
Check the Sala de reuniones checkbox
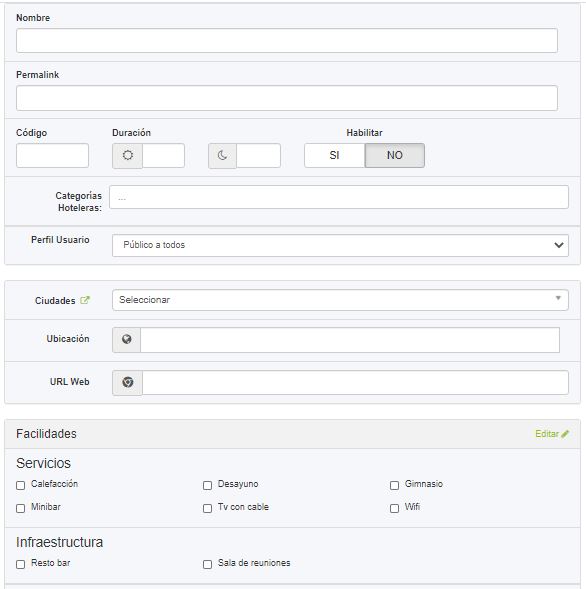click(207, 564)
